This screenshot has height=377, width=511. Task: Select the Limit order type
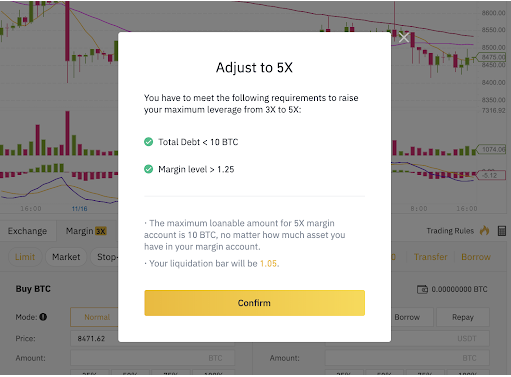[x=25, y=257]
